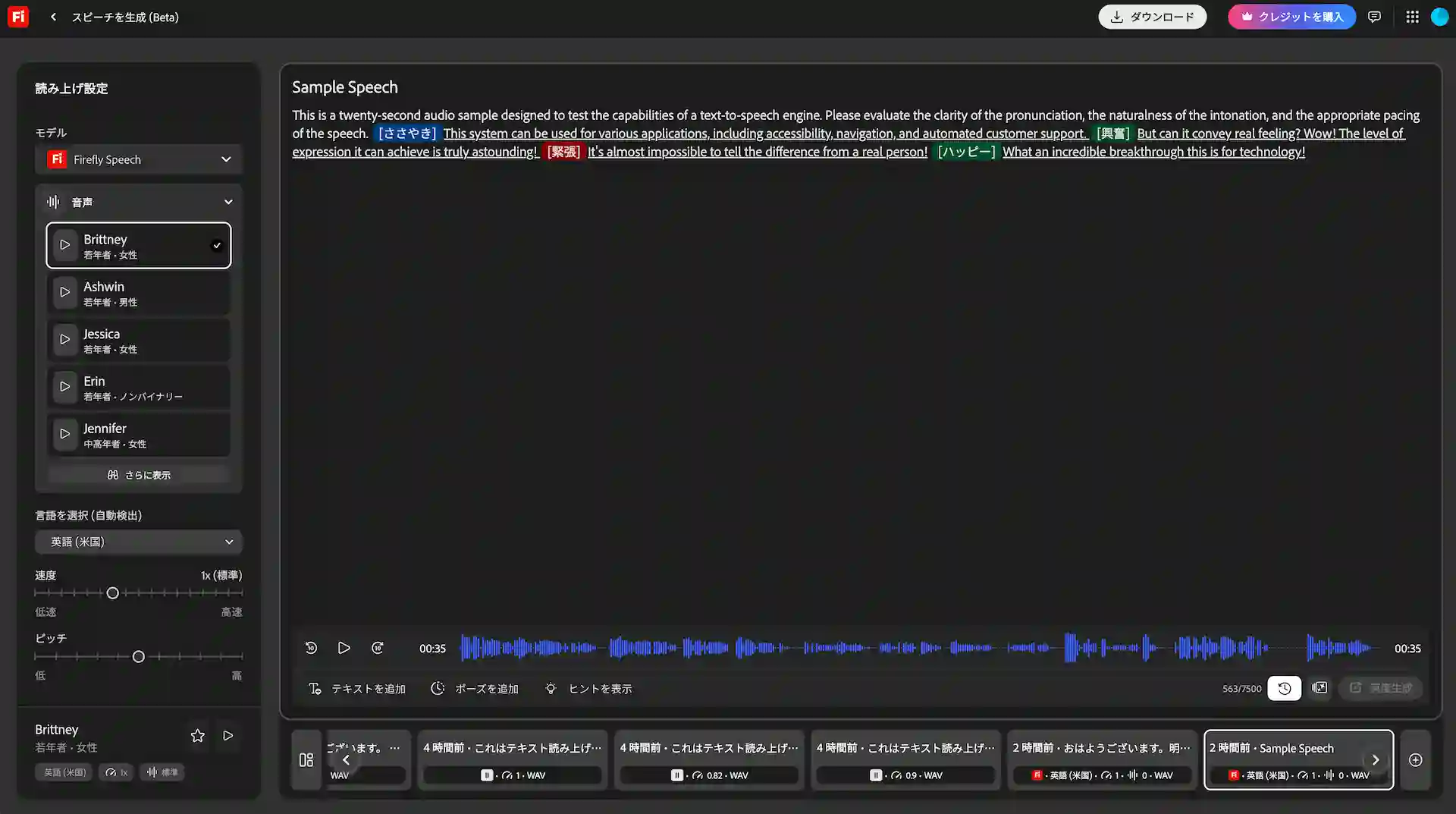
Task: Click the speech feedback comment icon
Action: (x=1374, y=16)
